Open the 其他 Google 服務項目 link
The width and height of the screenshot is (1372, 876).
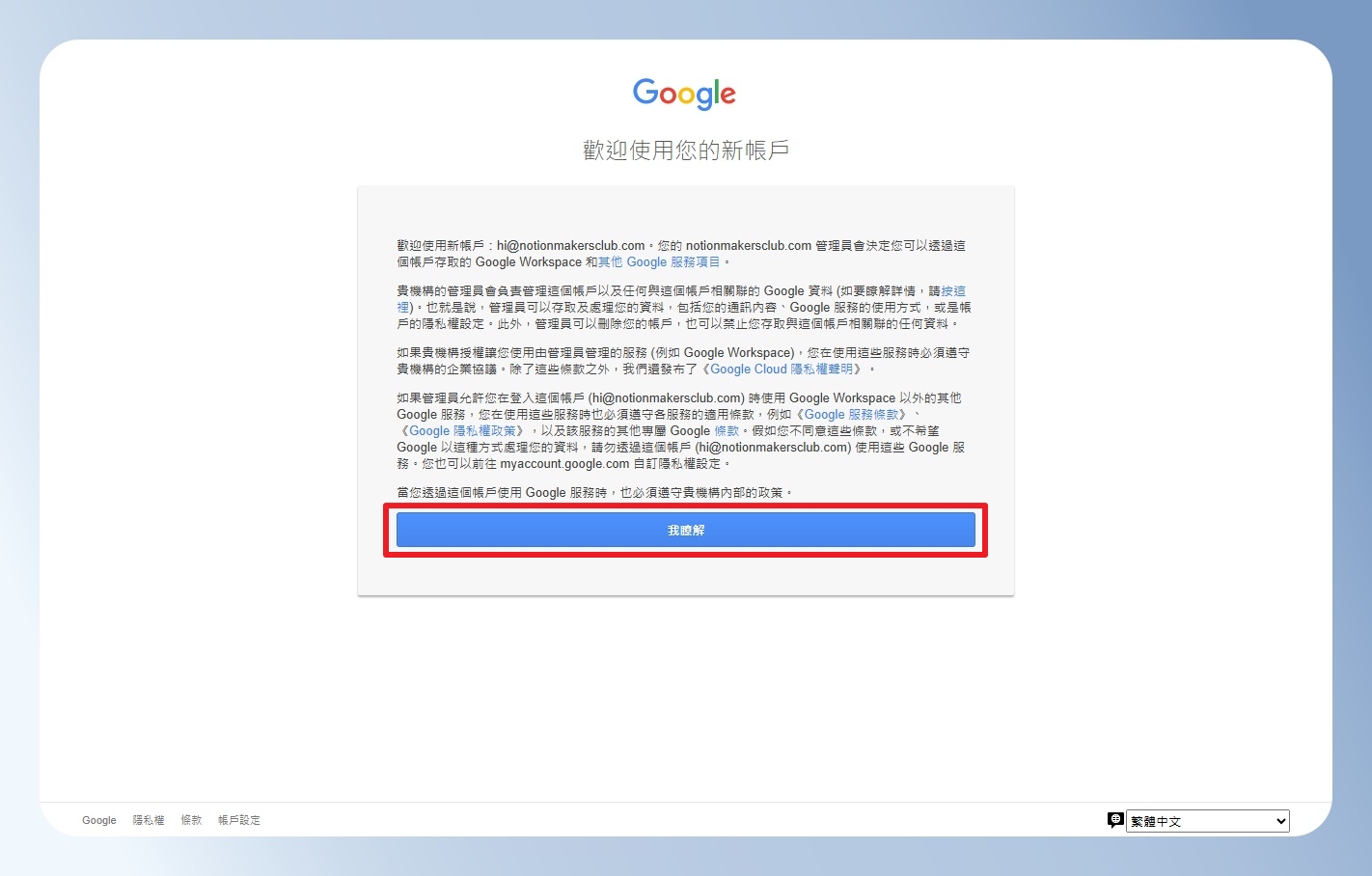tap(659, 261)
